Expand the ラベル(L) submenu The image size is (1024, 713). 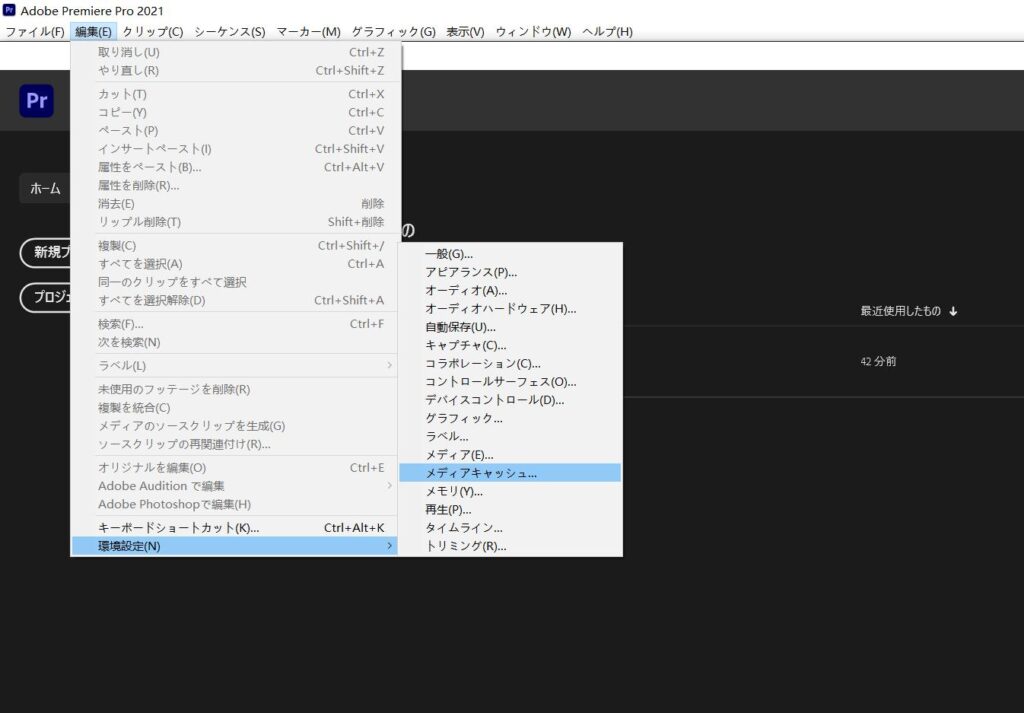(x=390, y=366)
